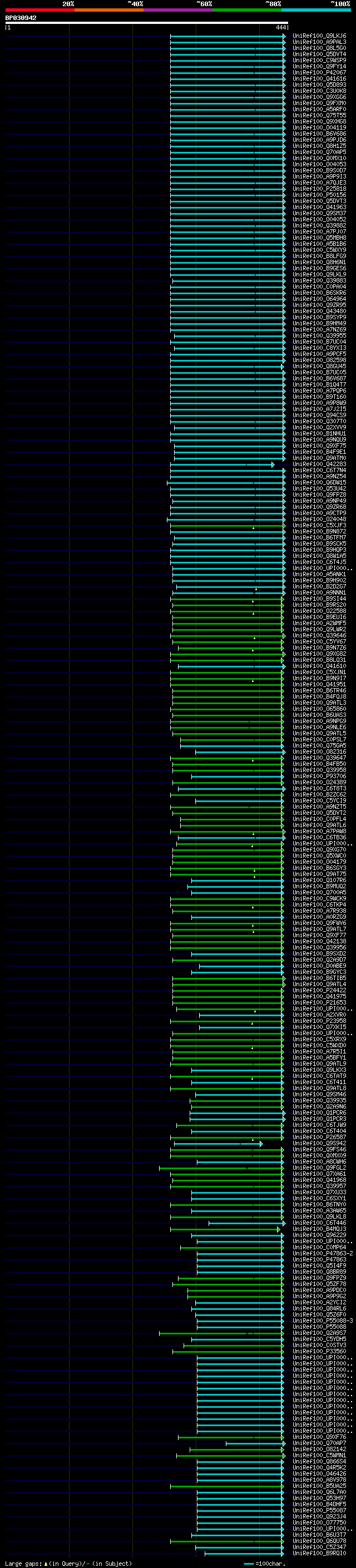Click the green ~80% identity scale segment
This screenshot has height=1568, width=356.
click(x=247, y=10)
